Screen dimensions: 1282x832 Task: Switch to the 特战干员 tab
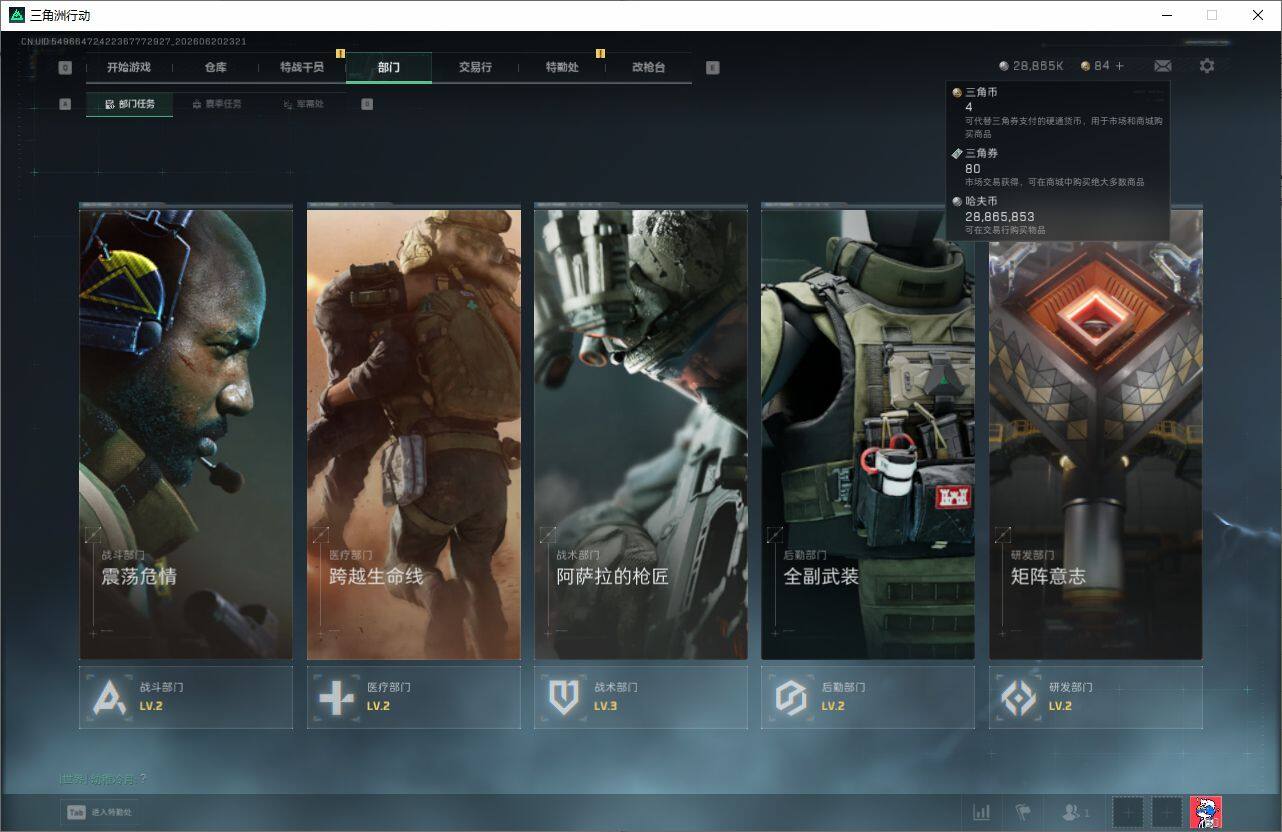(302, 67)
